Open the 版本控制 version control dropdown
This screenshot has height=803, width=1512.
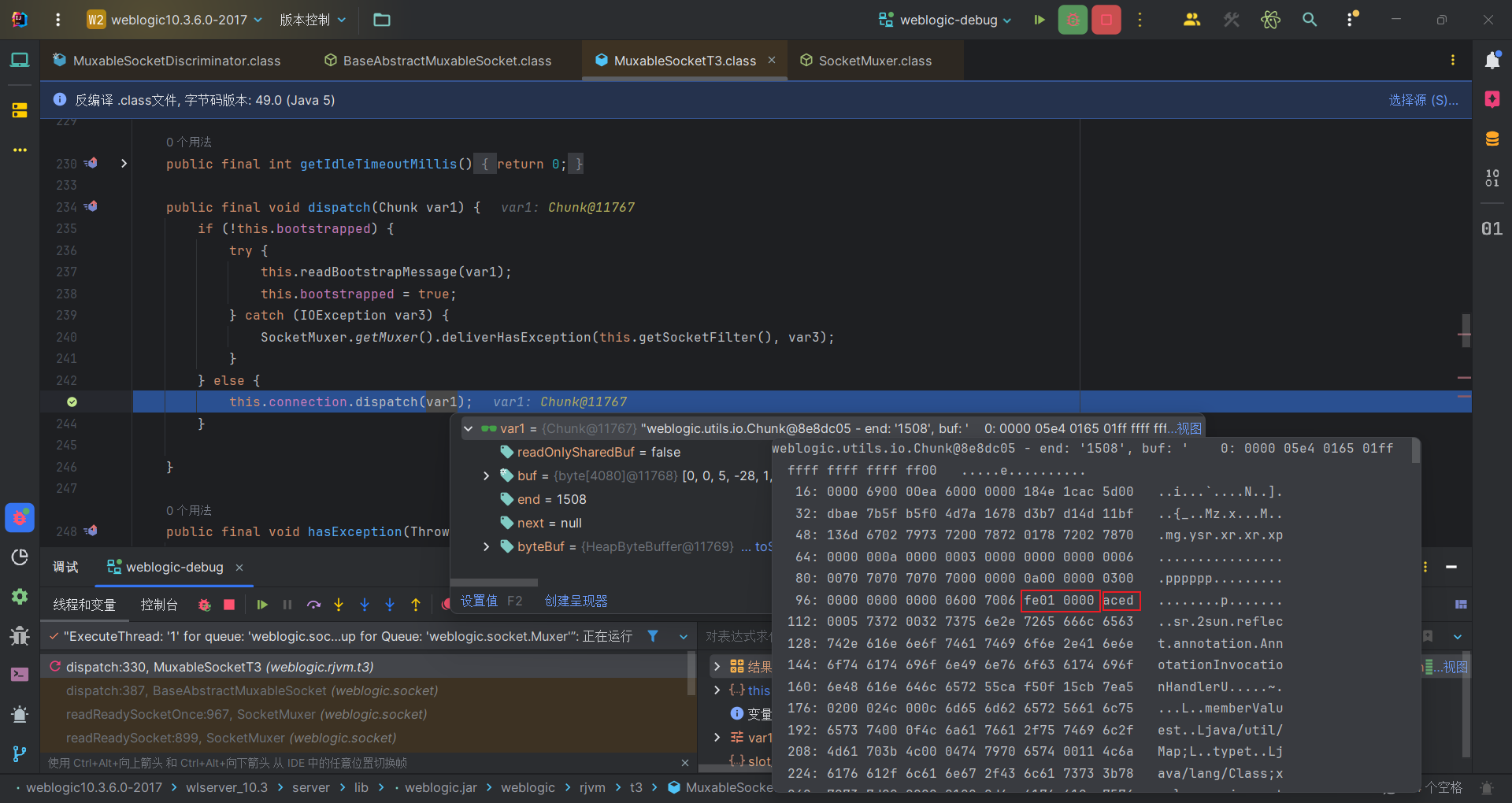313,20
